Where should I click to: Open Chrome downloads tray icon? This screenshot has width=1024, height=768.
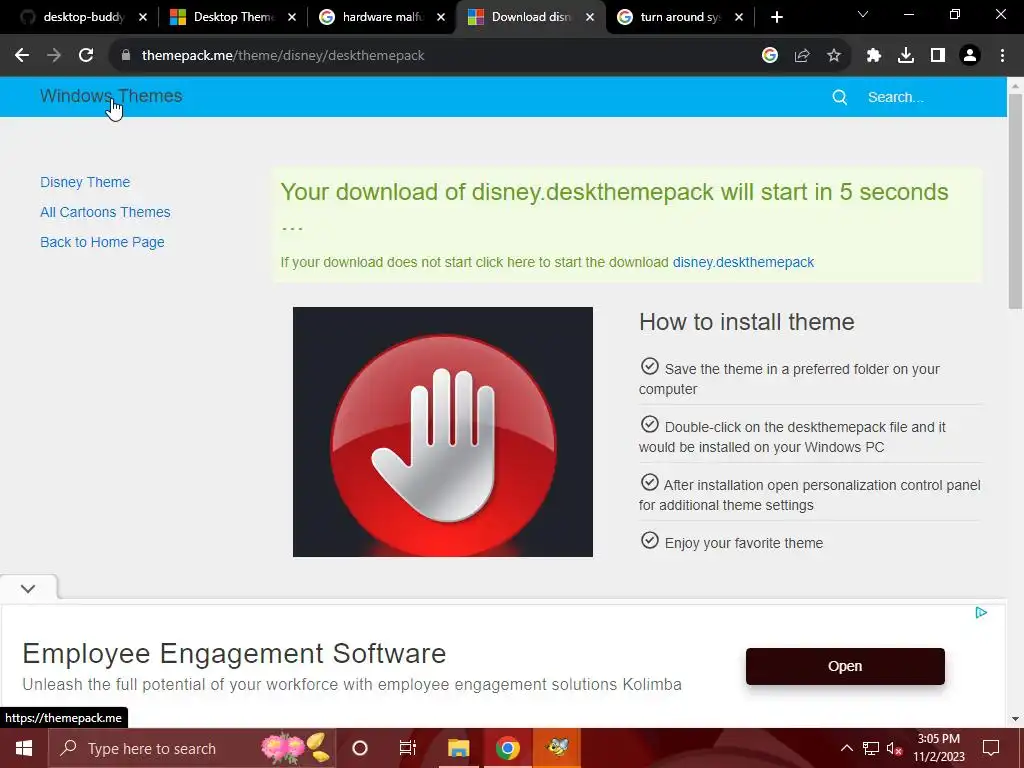pyautogui.click(x=906, y=56)
